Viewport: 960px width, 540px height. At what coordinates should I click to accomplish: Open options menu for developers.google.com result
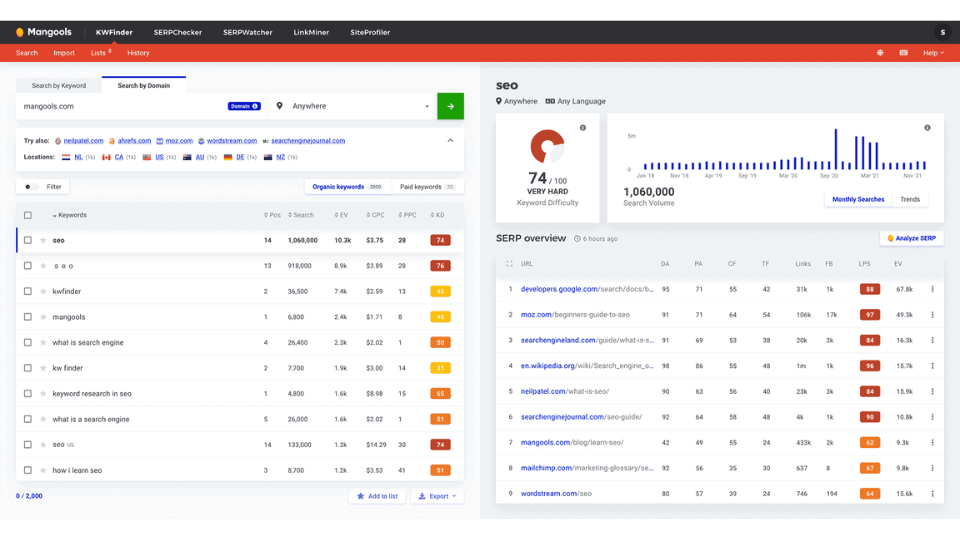point(932,289)
